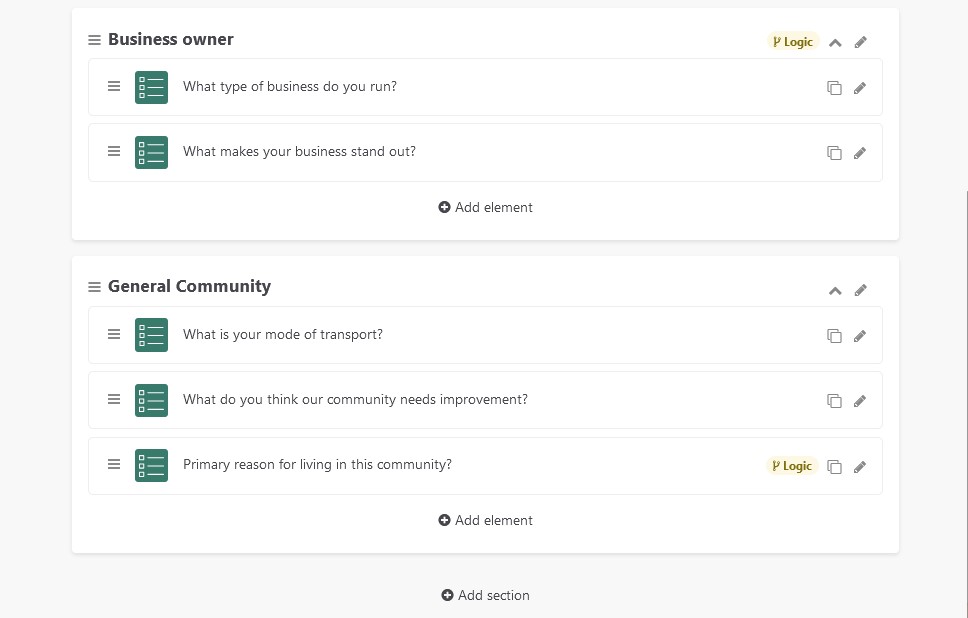Click drag handle of General Community section
Screen dimensions: 968x618
click(x=94, y=287)
